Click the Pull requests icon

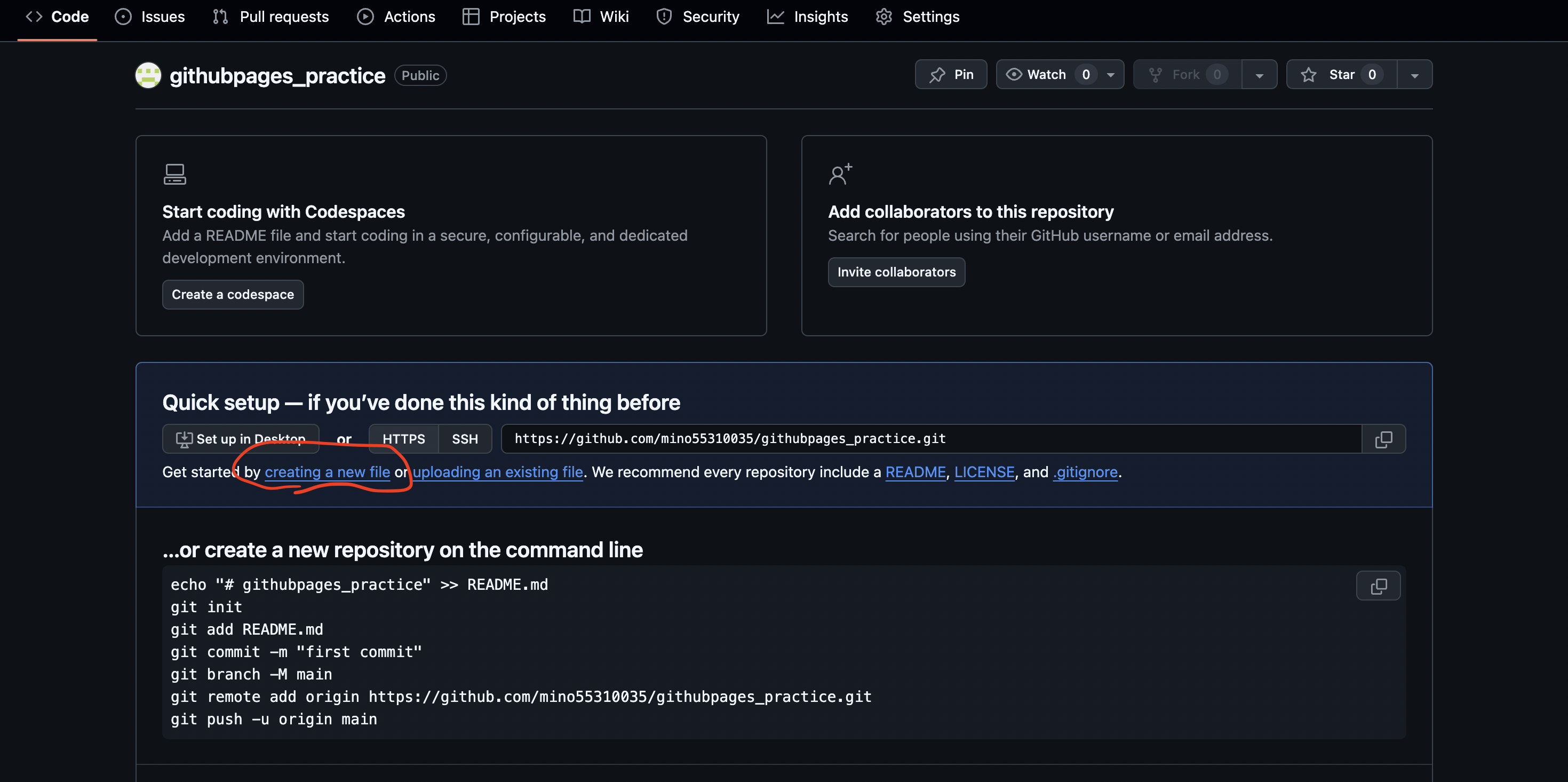pos(220,17)
